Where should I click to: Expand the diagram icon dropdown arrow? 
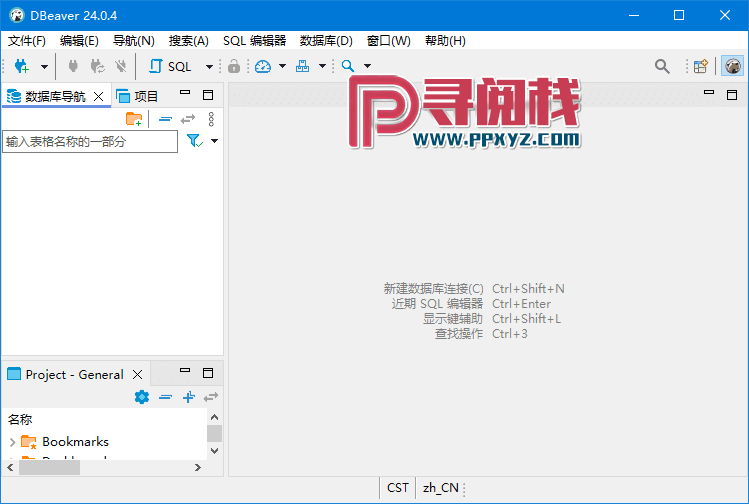coord(322,66)
